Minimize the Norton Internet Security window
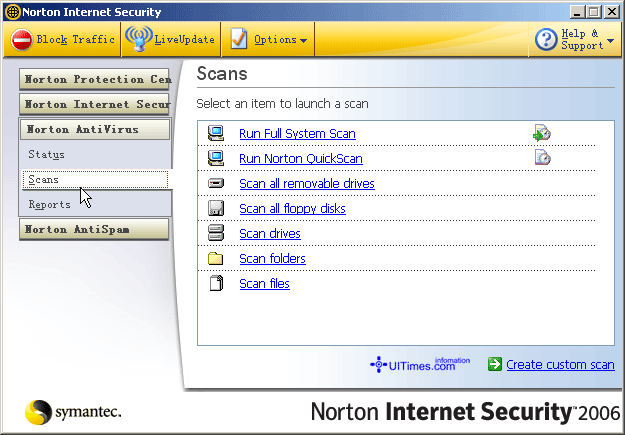Screen dimensions: 625x435 click(577, 12)
